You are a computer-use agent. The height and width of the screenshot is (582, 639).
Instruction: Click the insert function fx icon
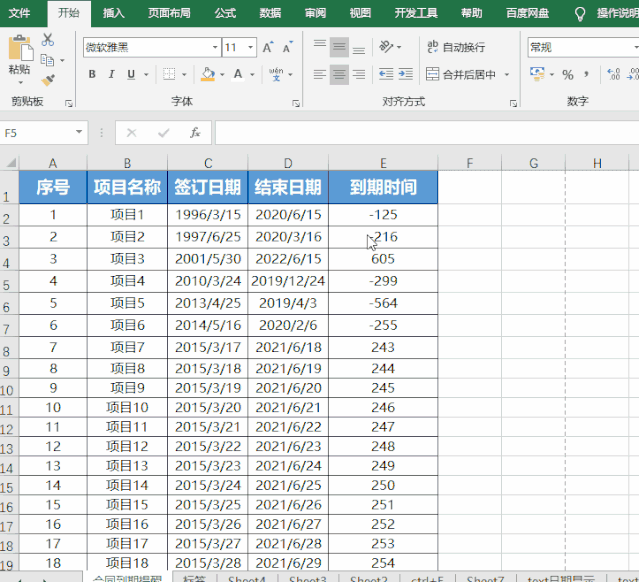pyautogui.click(x=195, y=133)
